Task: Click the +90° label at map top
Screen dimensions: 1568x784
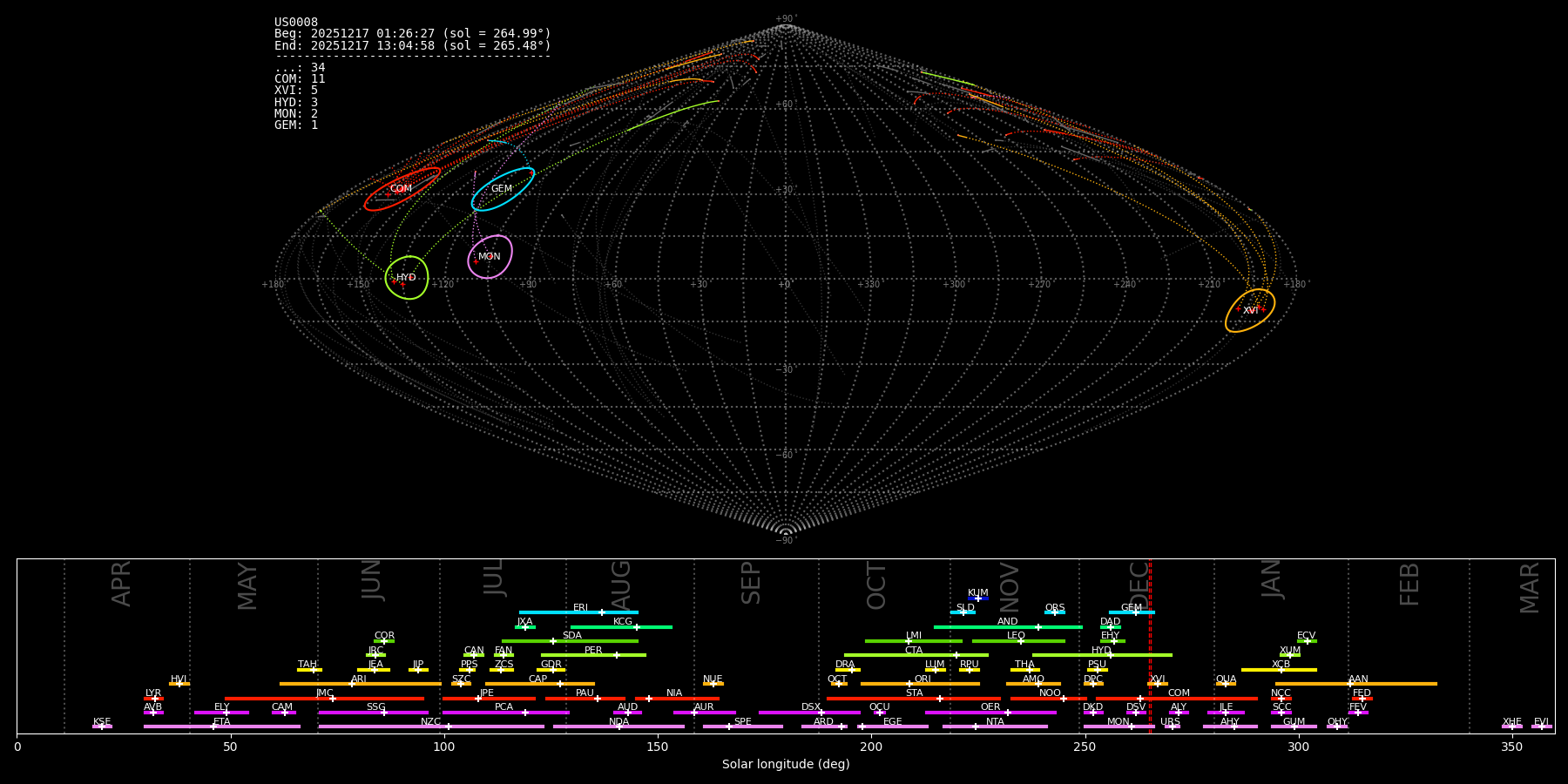Action: [x=785, y=19]
